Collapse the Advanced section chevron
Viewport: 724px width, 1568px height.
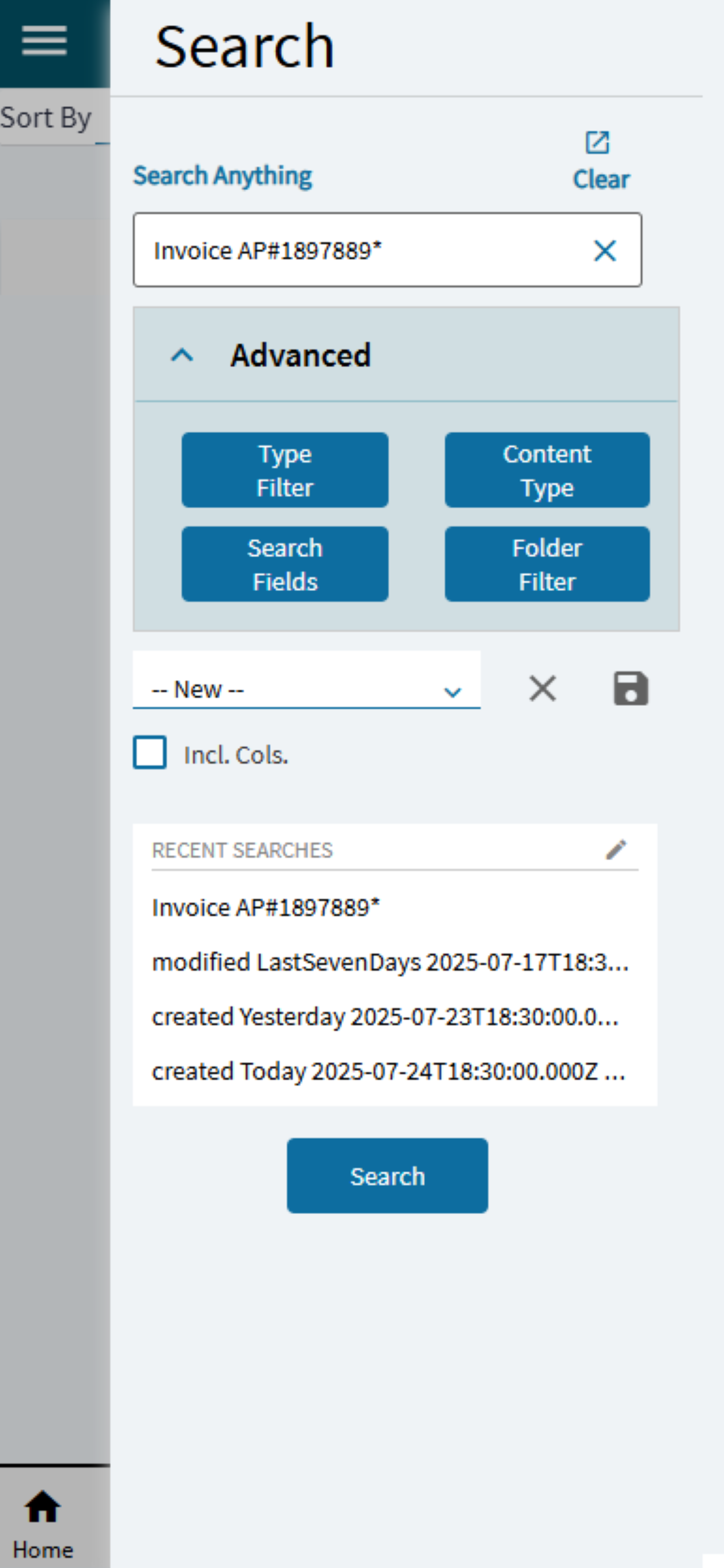[x=182, y=355]
